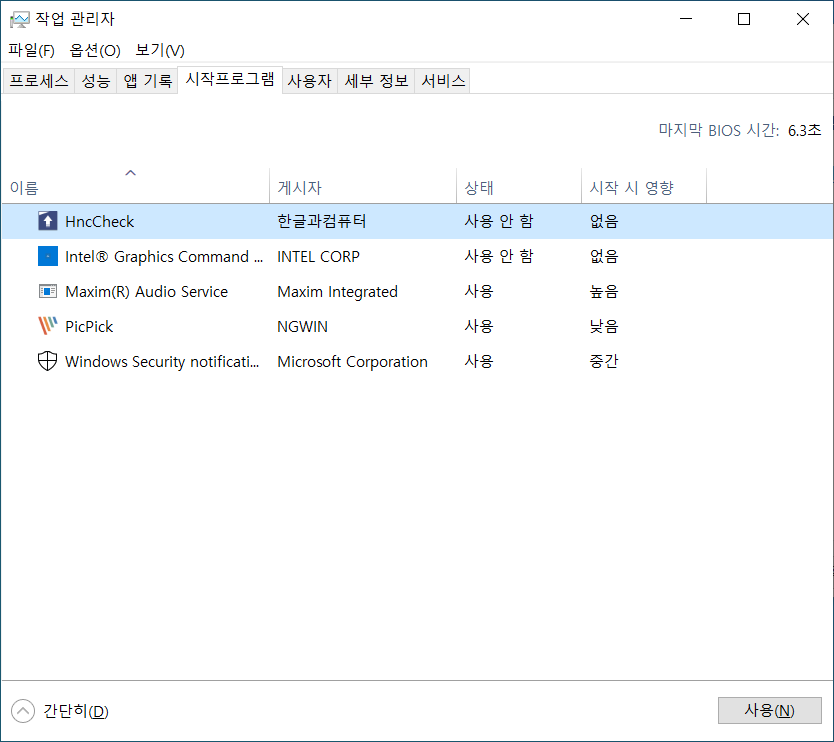834x742 pixels.
Task: Select the HncCheck row name
Action: tap(99, 221)
